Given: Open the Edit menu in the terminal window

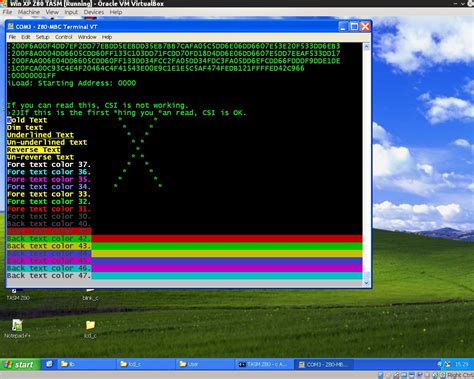Looking at the screenshot, I should tap(26, 37).
